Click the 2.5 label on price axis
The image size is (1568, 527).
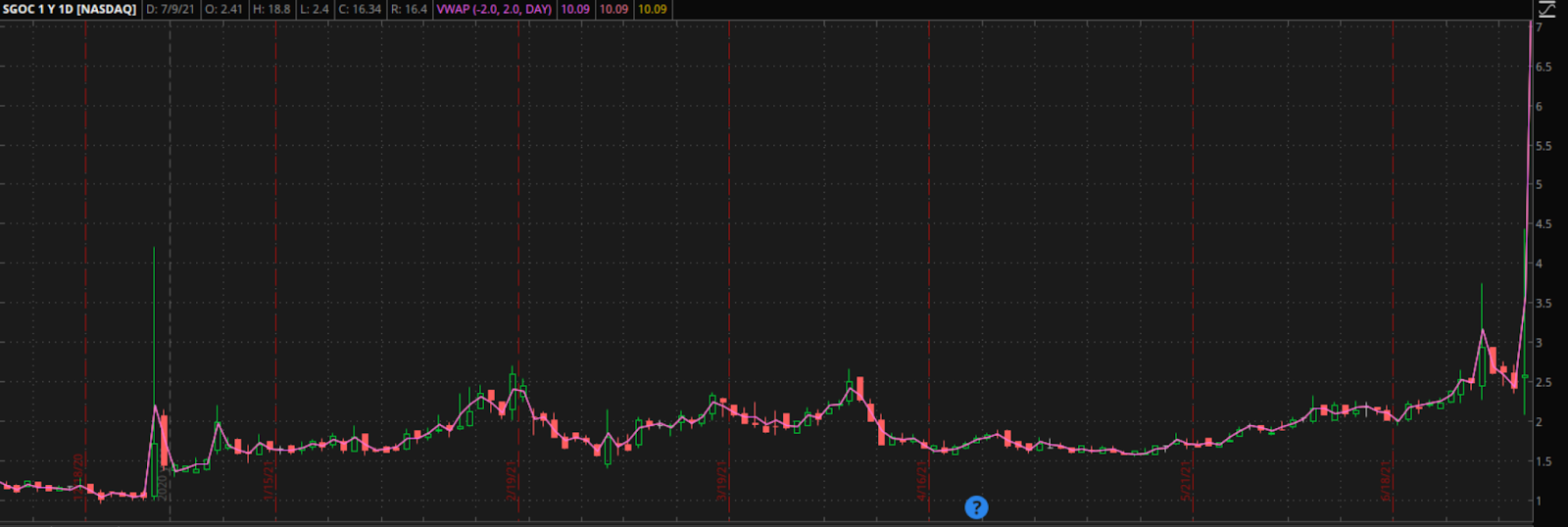pos(1543,382)
